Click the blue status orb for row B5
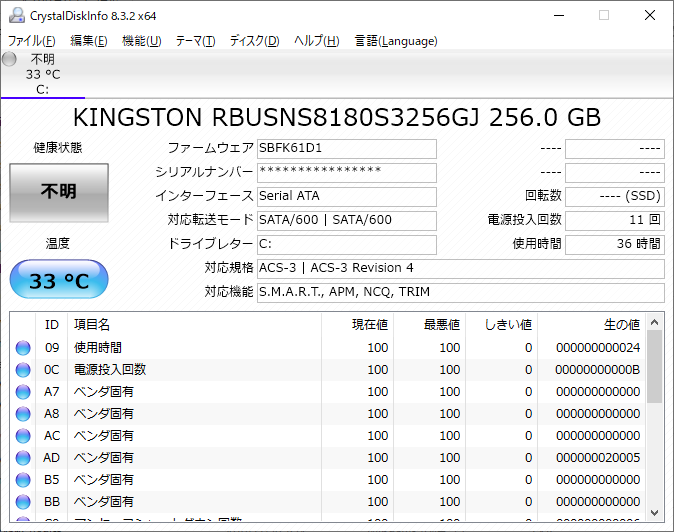Viewport: 674px width, 532px height. pyautogui.click(x=23, y=480)
